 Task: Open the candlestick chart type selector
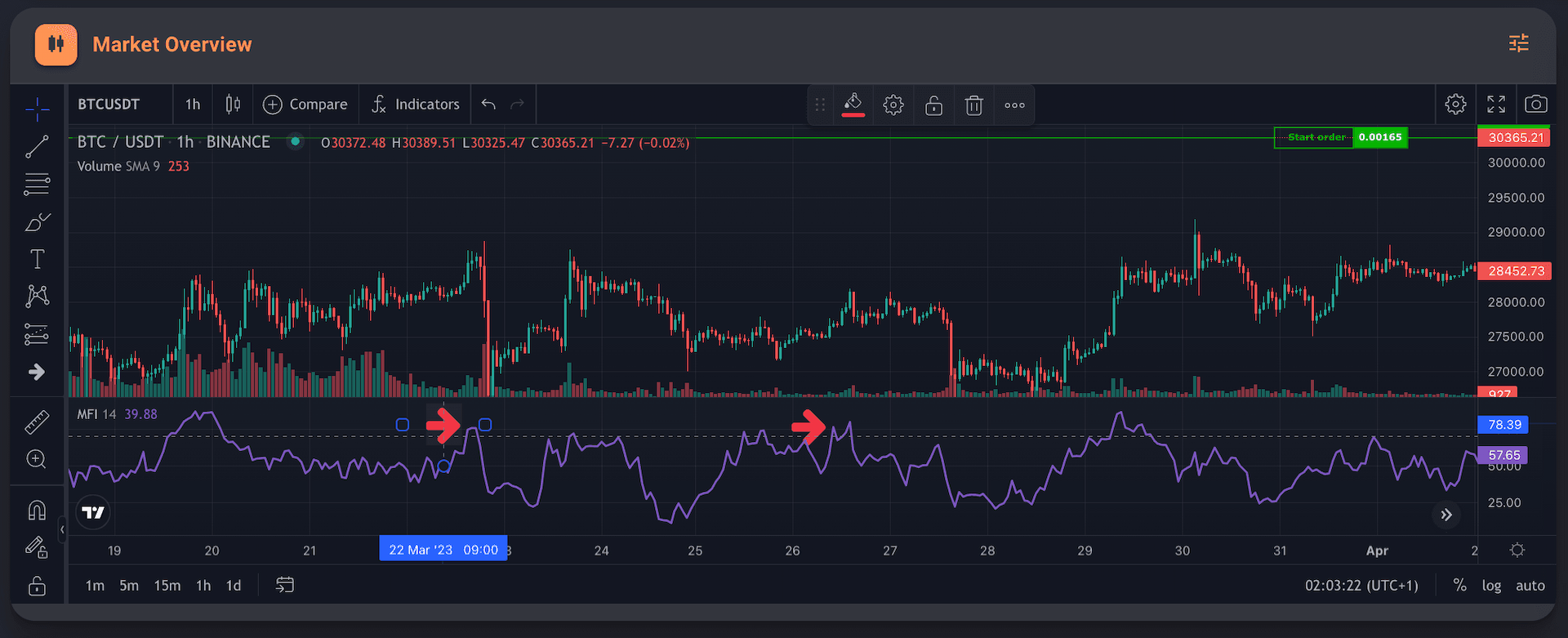(233, 105)
